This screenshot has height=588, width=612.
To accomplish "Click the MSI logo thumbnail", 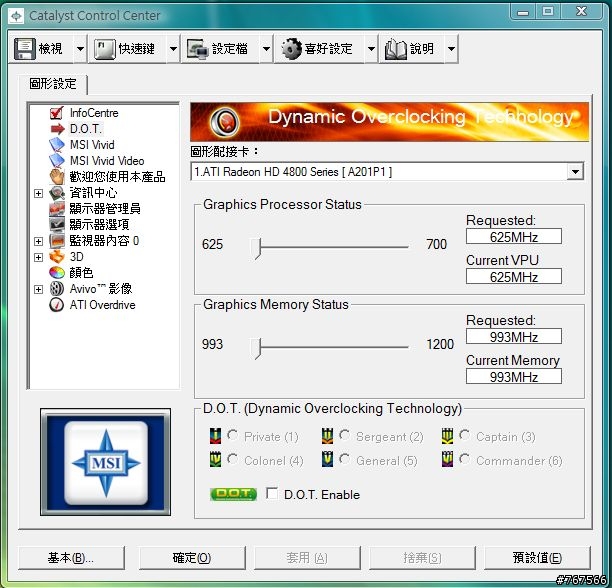I will pos(105,462).
